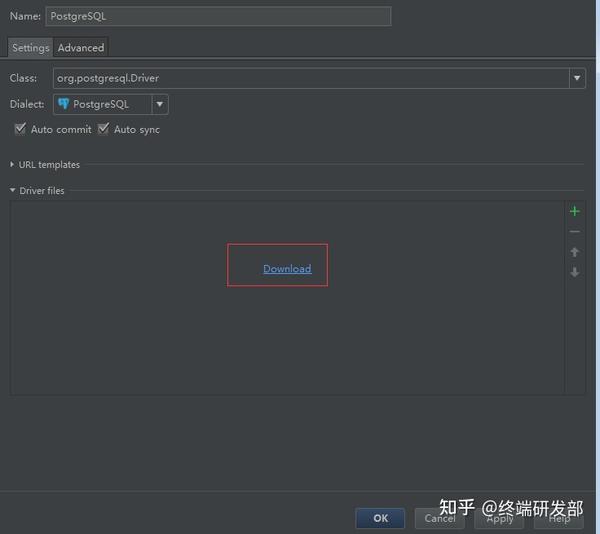Click the Apply button
Screen dimensions: 600x534
[x=499, y=518]
